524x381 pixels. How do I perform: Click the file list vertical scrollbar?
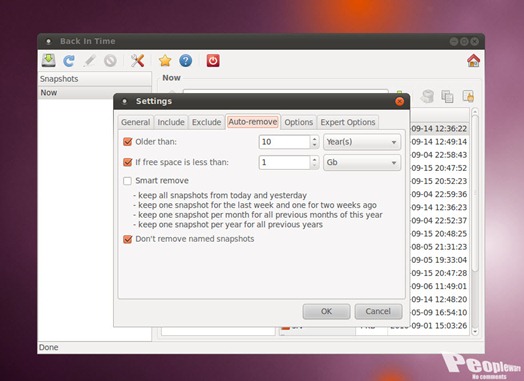click(475, 194)
